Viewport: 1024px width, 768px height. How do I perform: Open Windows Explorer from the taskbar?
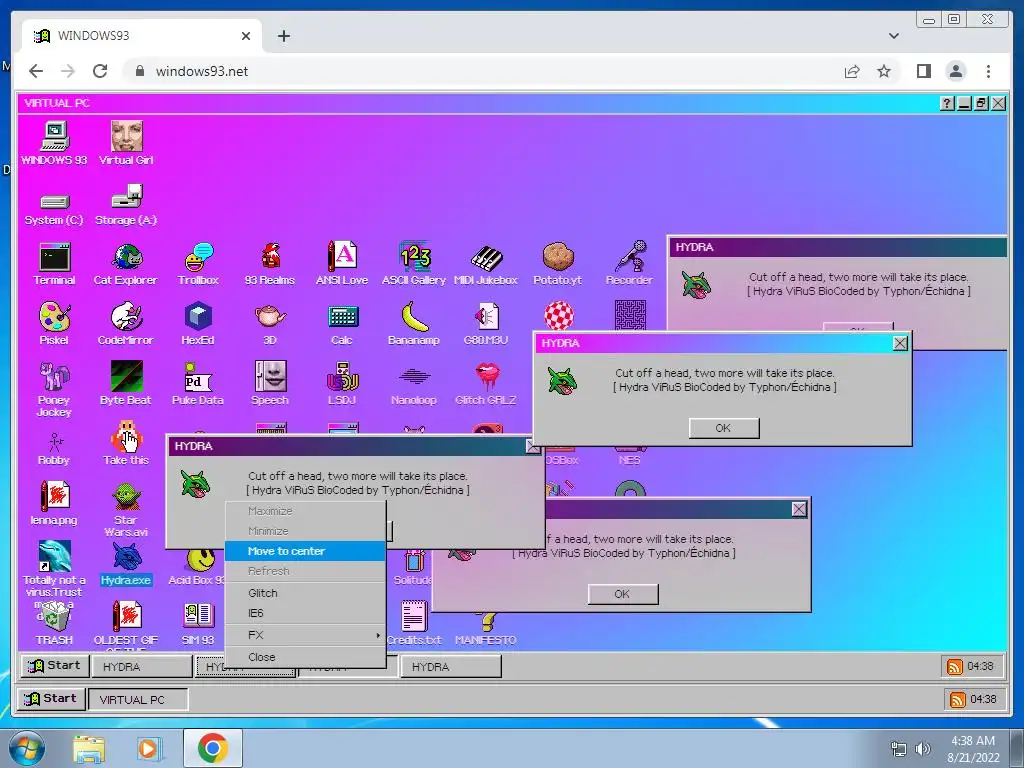tap(89, 749)
